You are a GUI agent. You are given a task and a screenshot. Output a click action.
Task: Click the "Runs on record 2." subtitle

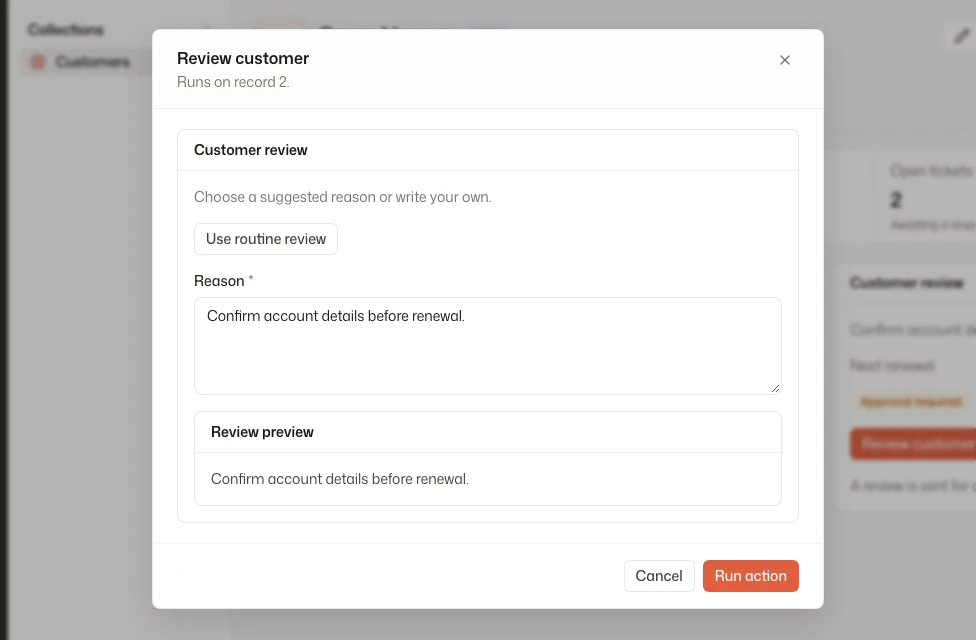click(x=233, y=82)
